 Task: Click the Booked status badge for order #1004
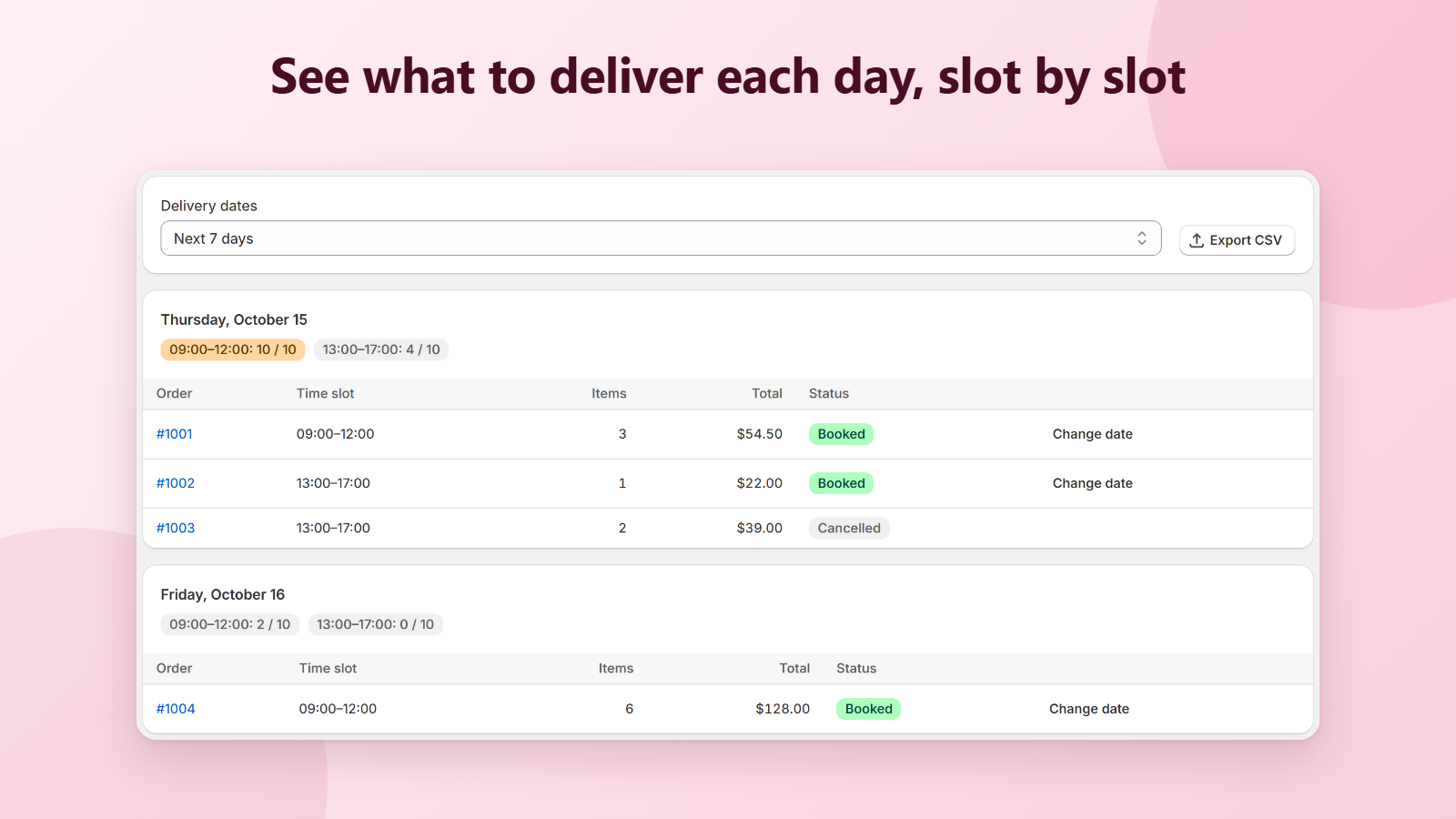[x=868, y=709]
